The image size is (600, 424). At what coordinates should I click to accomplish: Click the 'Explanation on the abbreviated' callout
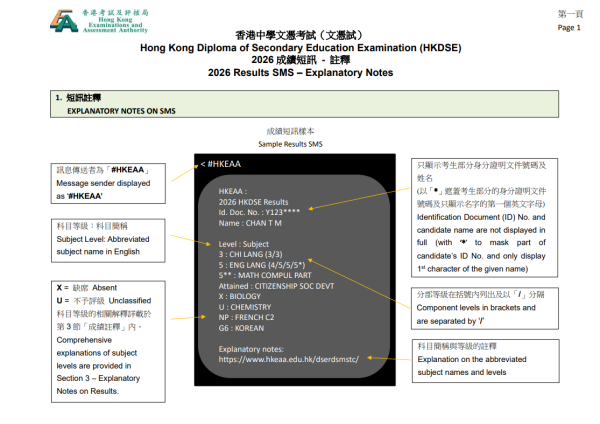486,360
